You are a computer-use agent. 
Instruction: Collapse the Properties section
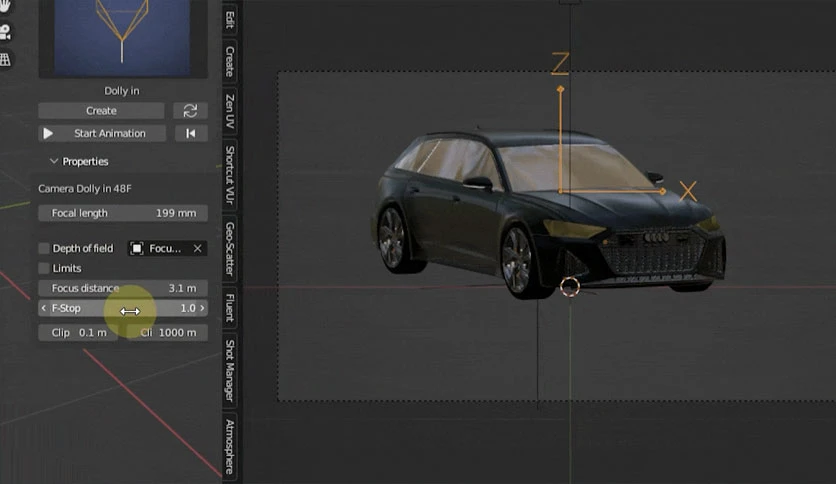tap(53, 161)
